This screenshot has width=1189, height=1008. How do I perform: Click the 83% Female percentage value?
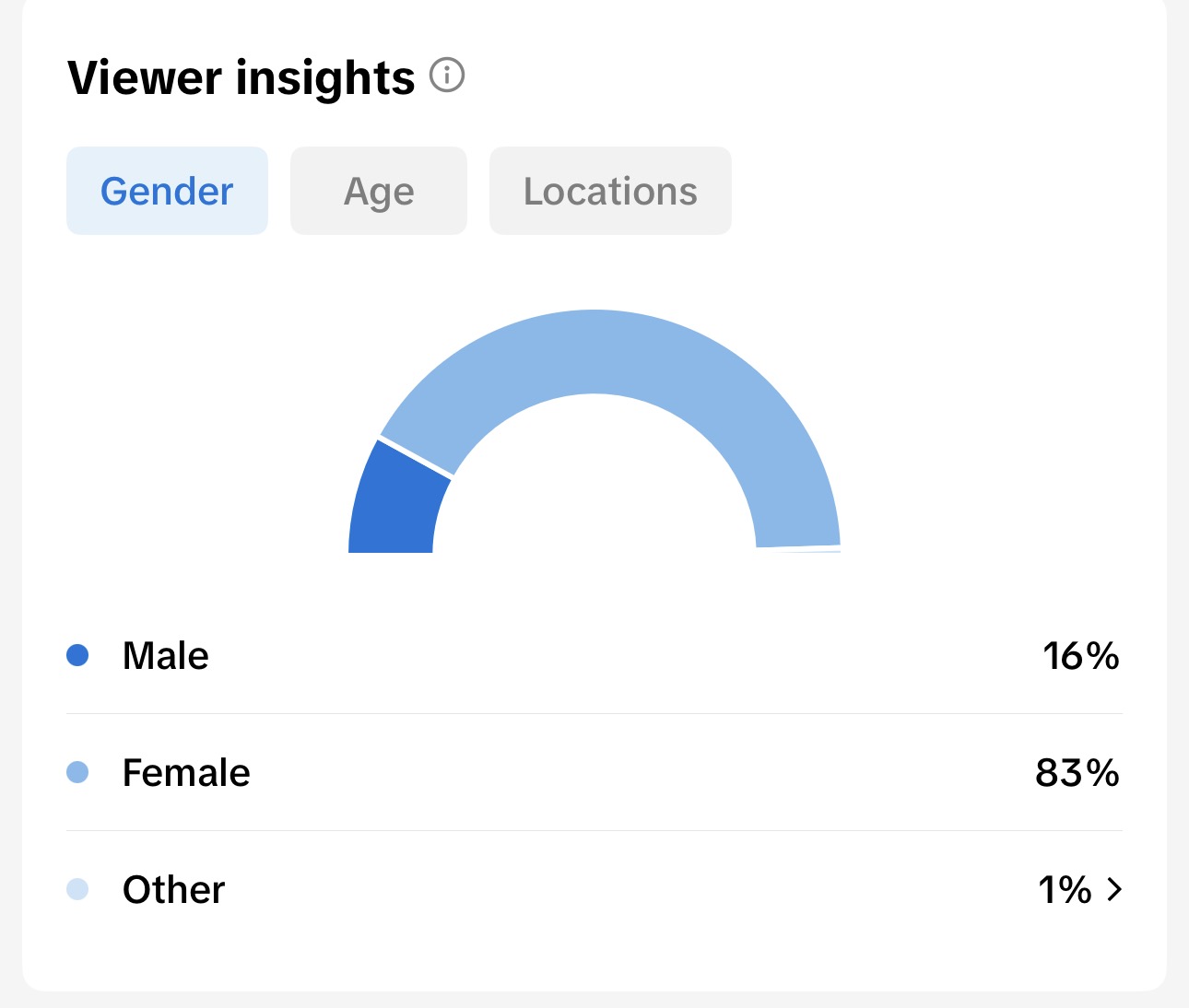[x=1077, y=773]
